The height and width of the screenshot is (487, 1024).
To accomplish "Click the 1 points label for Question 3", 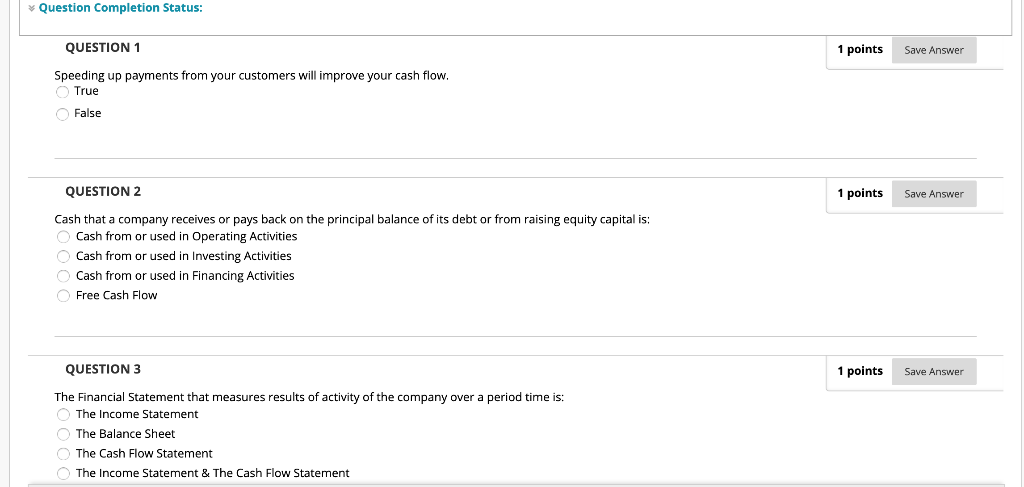I will tap(860, 371).
